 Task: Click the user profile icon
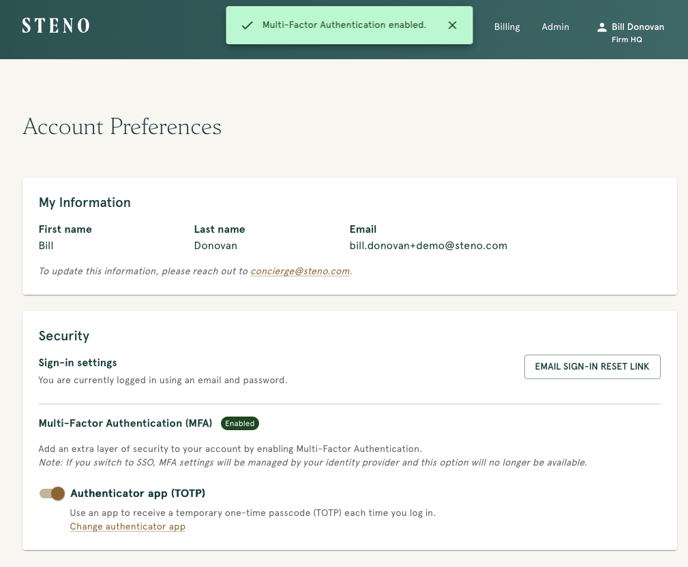pos(602,27)
